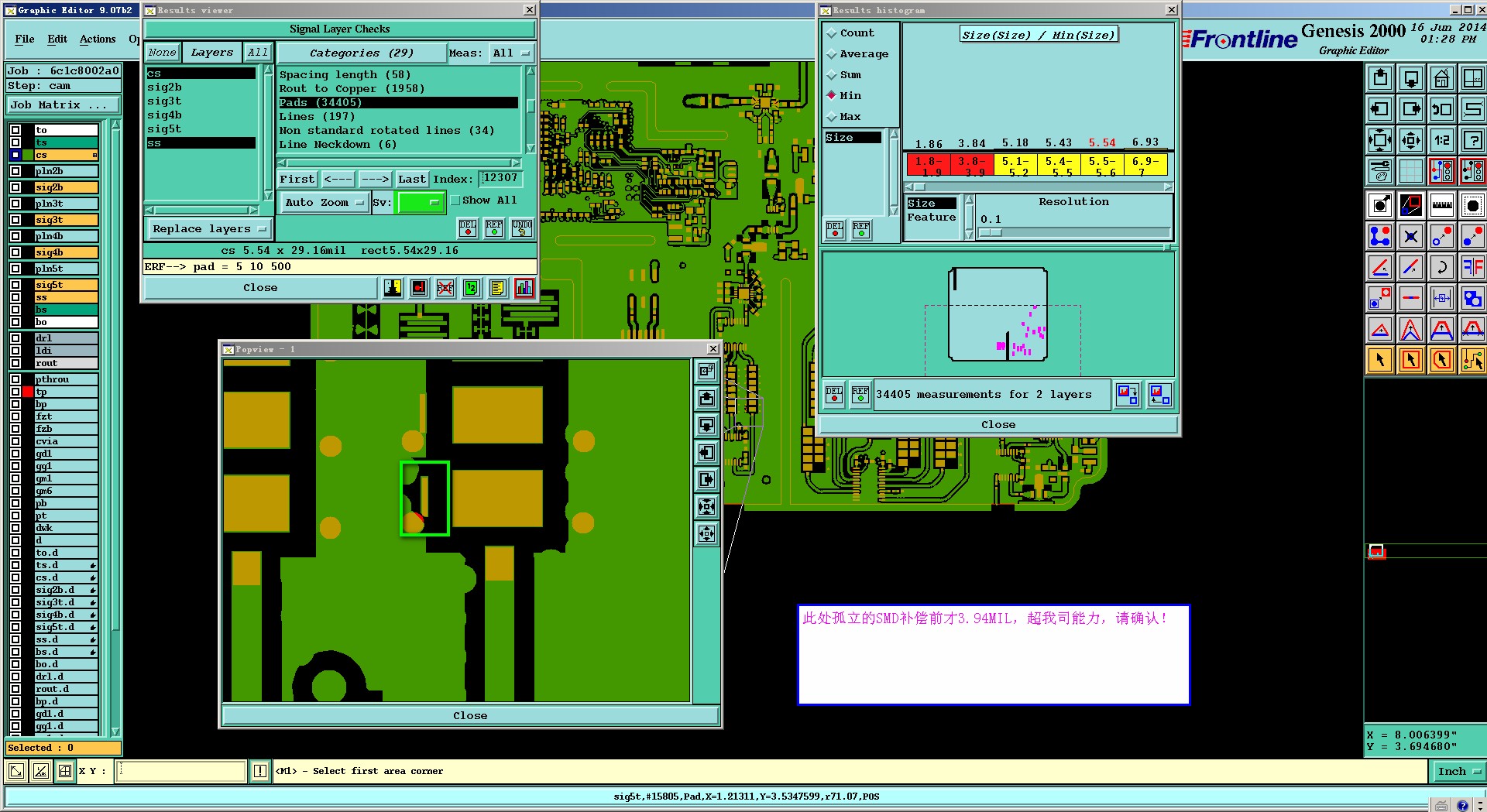Click the X Y coordinate input field
This screenshot has height=812, width=1487.
(x=180, y=771)
